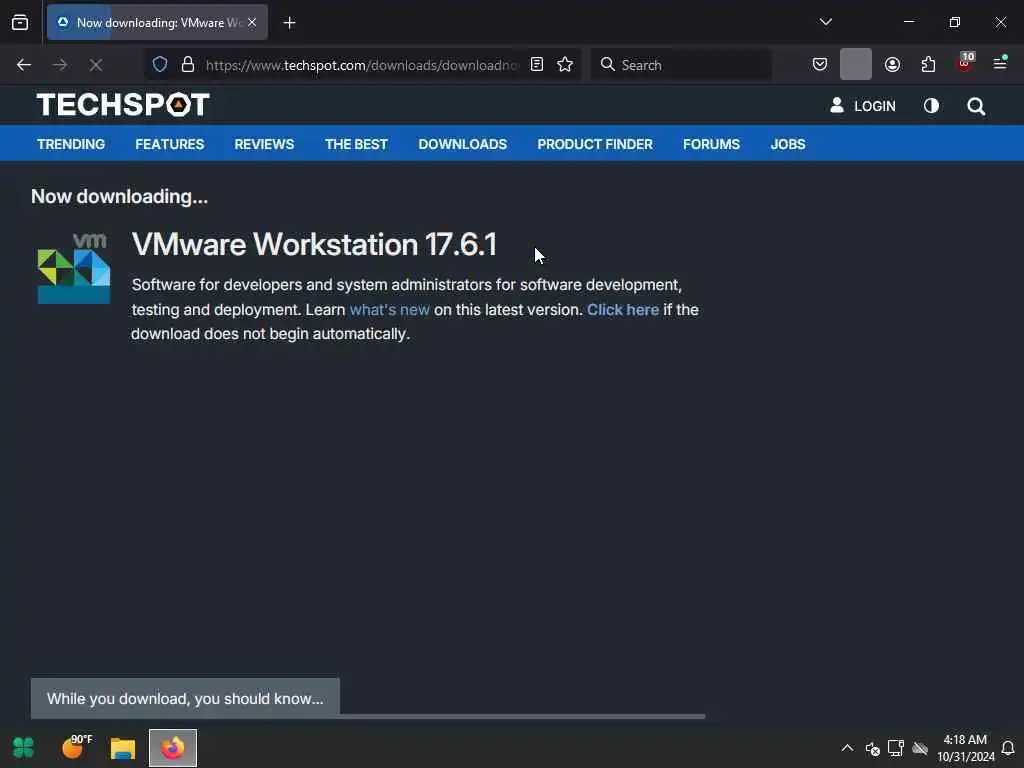Screen dimensions: 1024x768
Task: Click the Firefox Search box
Action: [x=681, y=65]
